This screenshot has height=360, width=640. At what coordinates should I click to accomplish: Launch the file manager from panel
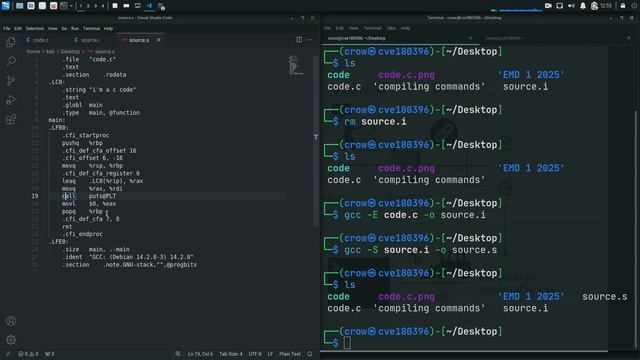31,6
